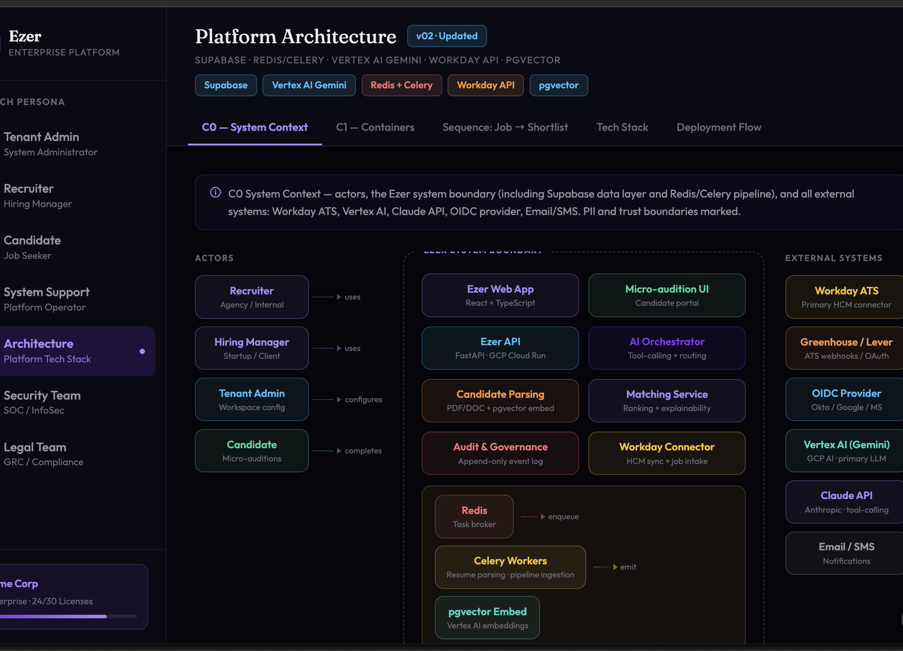
Task: Click the Hiring Manager Startup / Client card
Action: pos(252,348)
